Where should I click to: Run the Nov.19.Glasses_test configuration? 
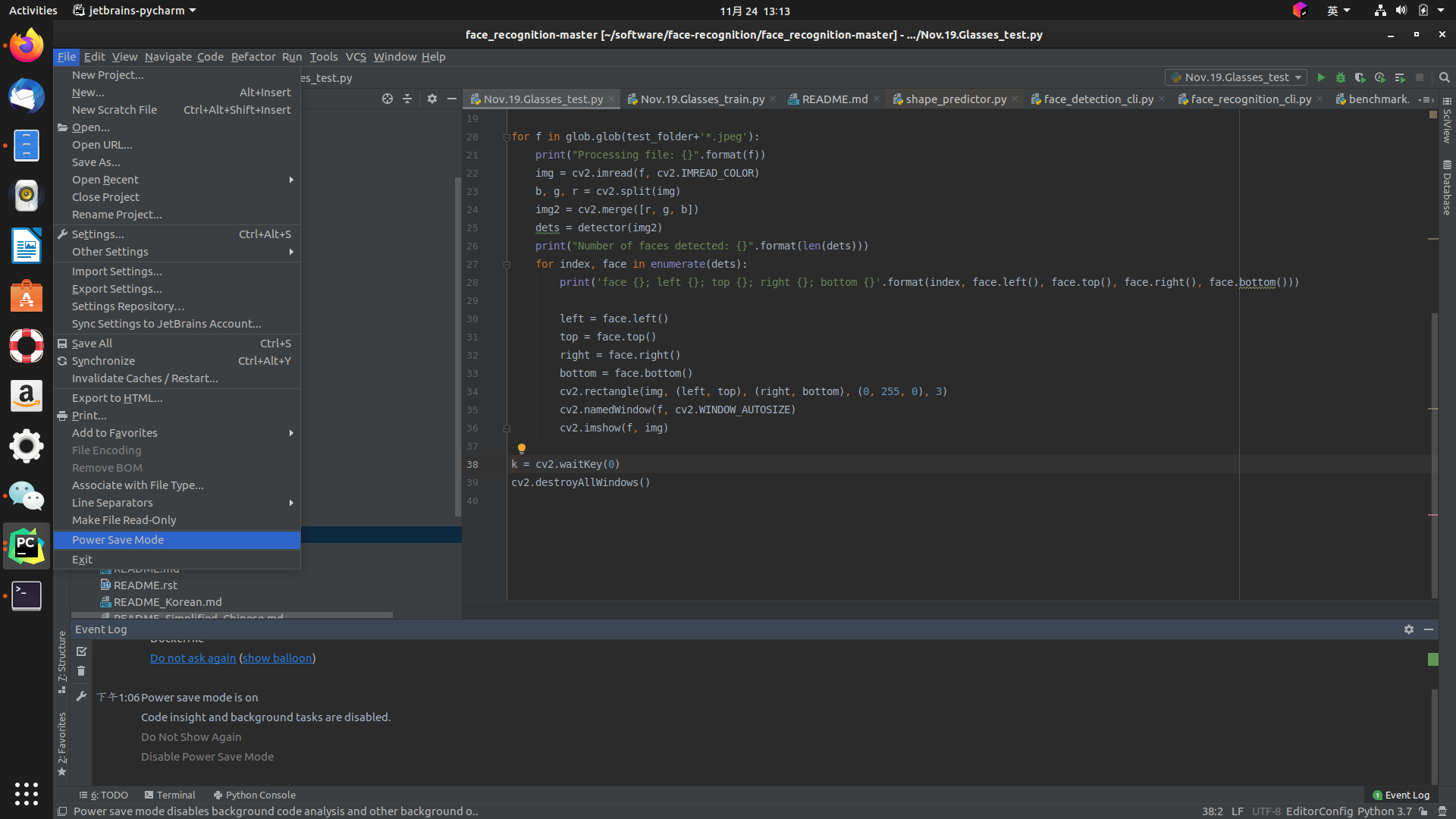point(1320,77)
